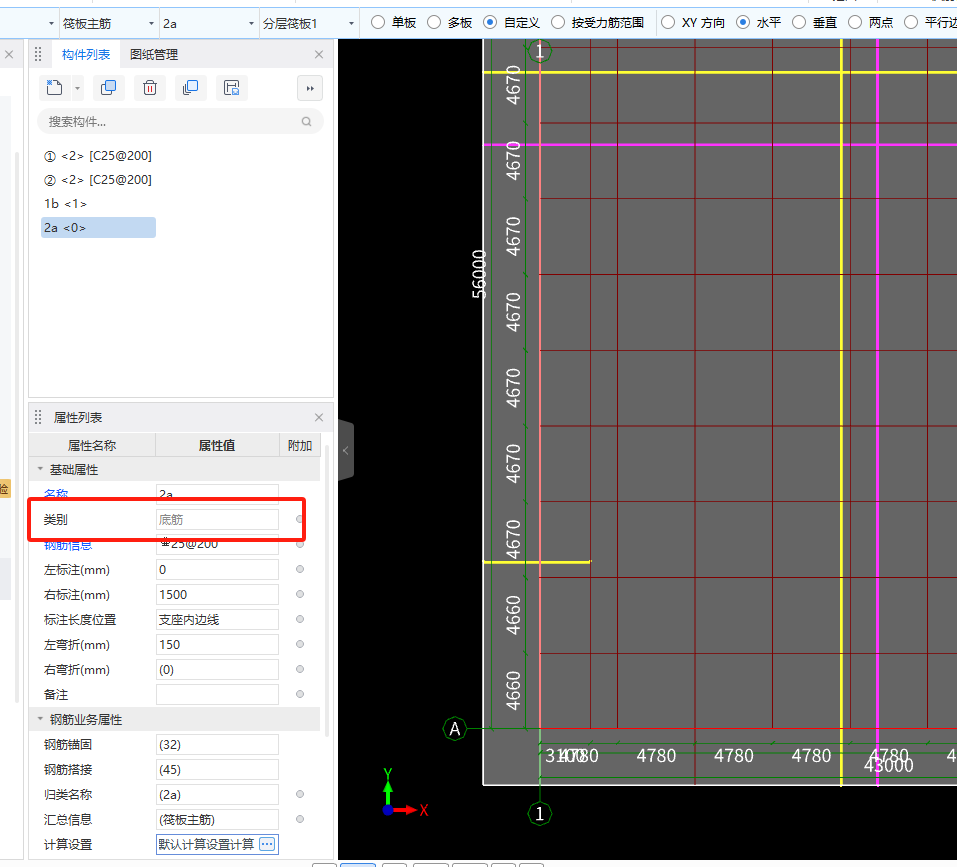Click the save component archive icon
The height and width of the screenshot is (867, 957).
(231, 88)
